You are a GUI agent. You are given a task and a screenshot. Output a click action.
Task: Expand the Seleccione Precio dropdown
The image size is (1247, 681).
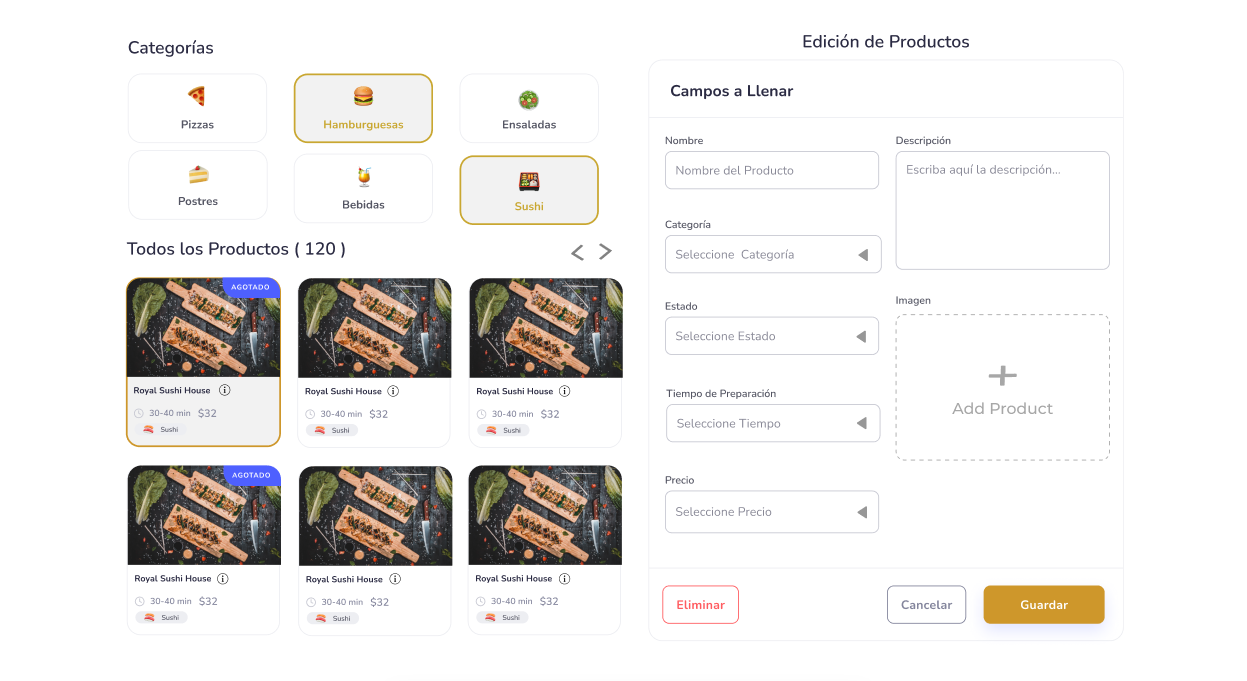click(x=772, y=511)
